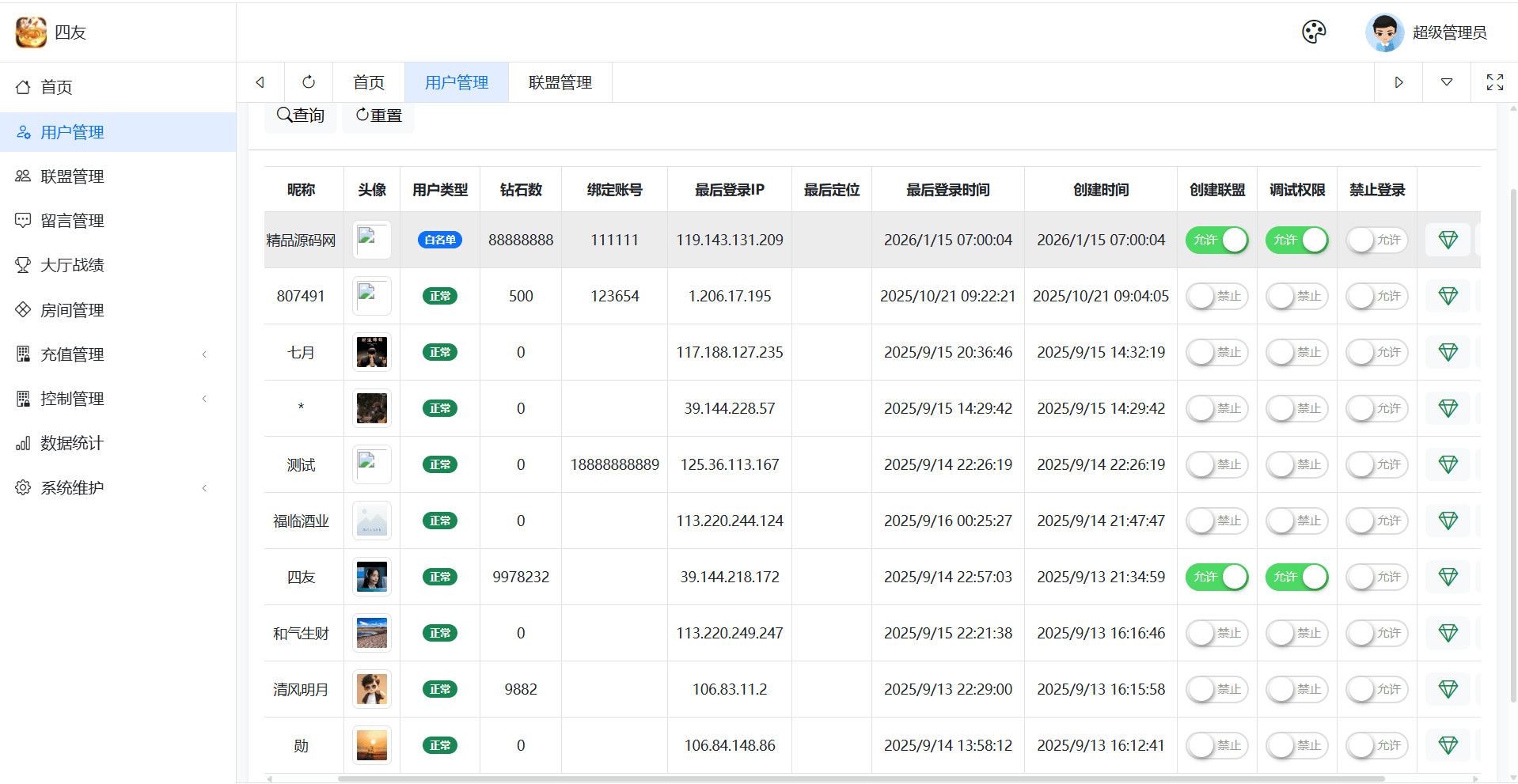1518x784 pixels.
Task: Select the 首页 home icon in sidebar
Action: pos(24,87)
